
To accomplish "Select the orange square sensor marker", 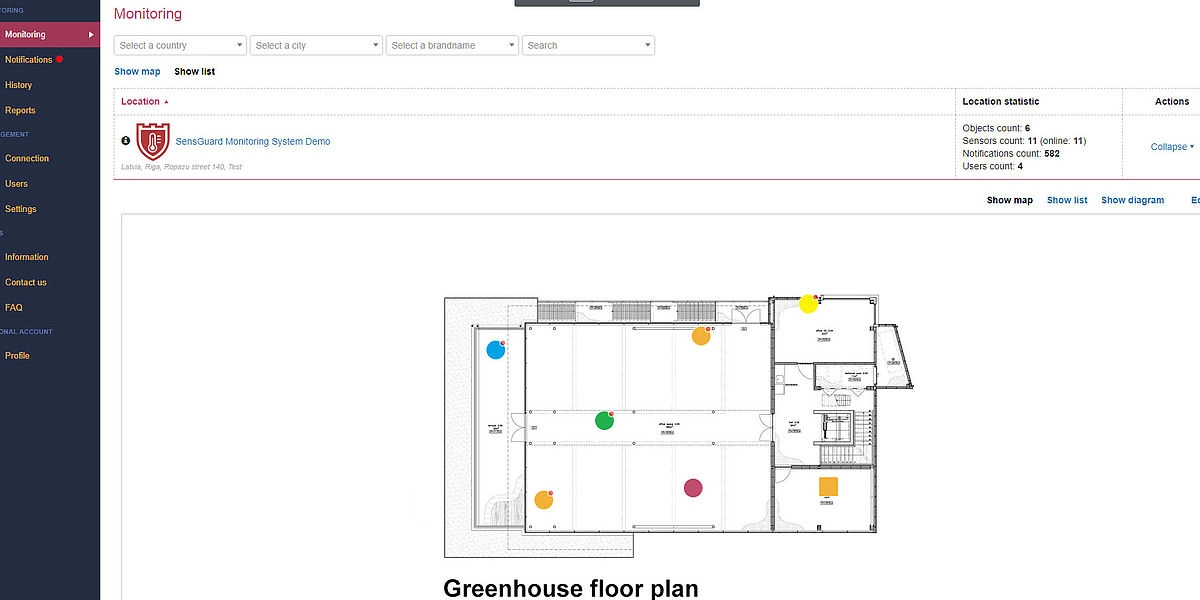I will pos(828,487).
